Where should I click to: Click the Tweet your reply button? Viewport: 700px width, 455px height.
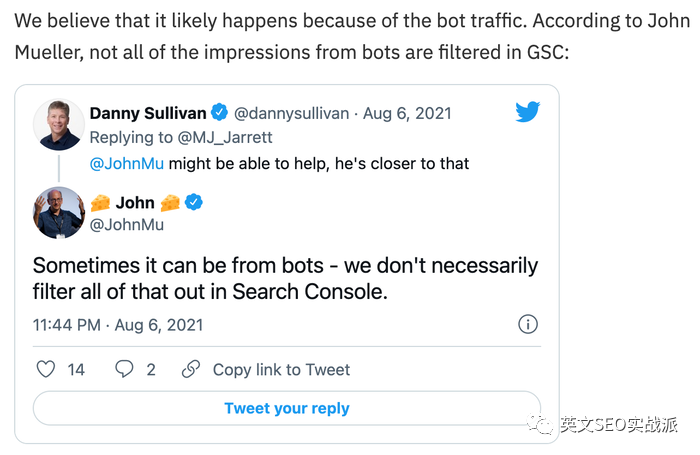pos(287,408)
